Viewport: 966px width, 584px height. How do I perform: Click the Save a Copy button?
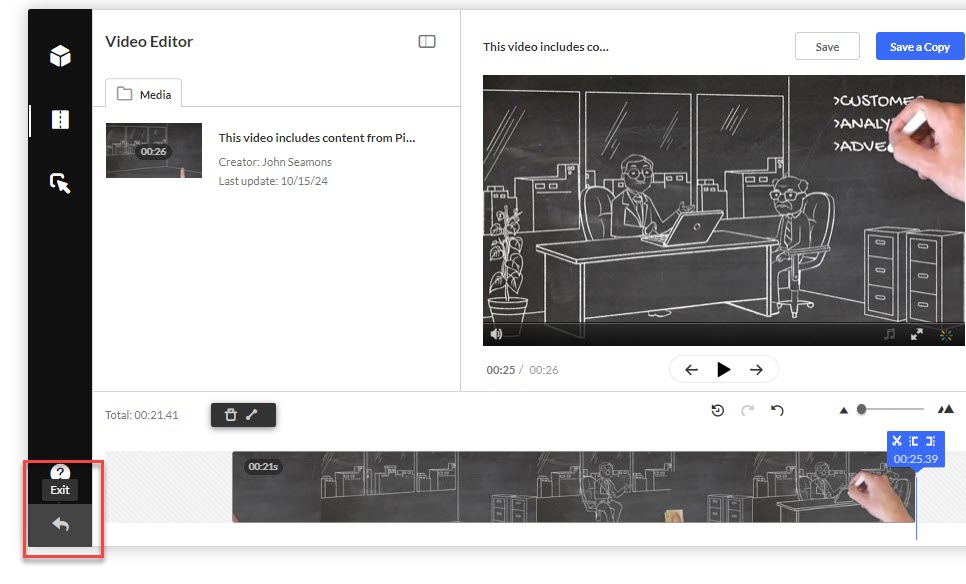(919, 47)
